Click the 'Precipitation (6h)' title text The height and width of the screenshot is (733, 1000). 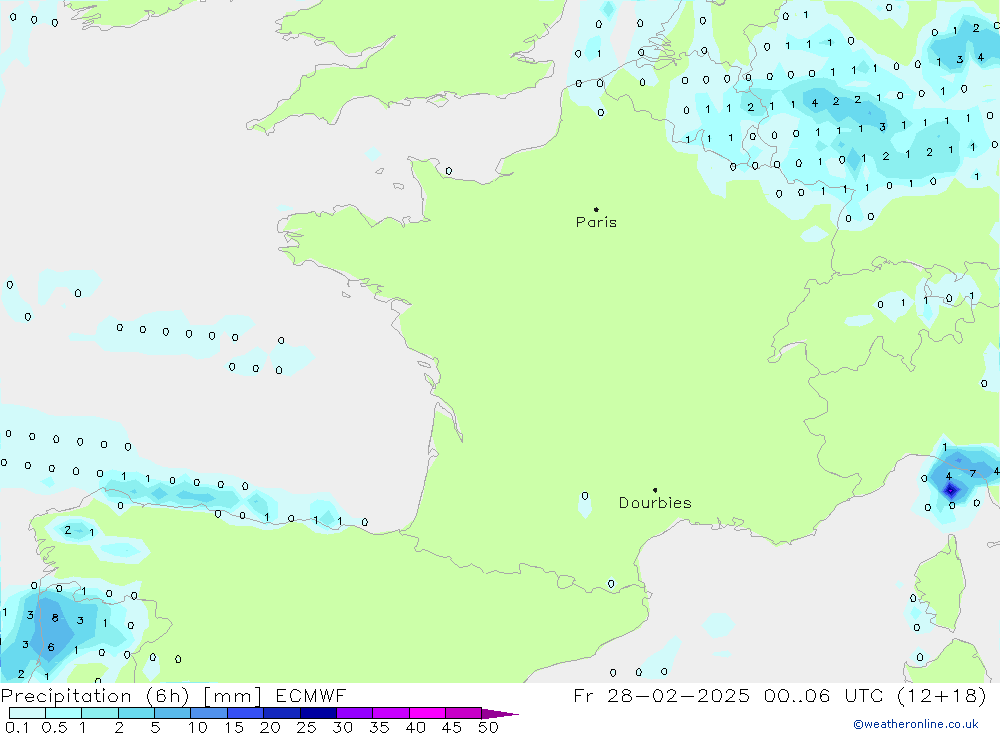[x=95, y=695]
